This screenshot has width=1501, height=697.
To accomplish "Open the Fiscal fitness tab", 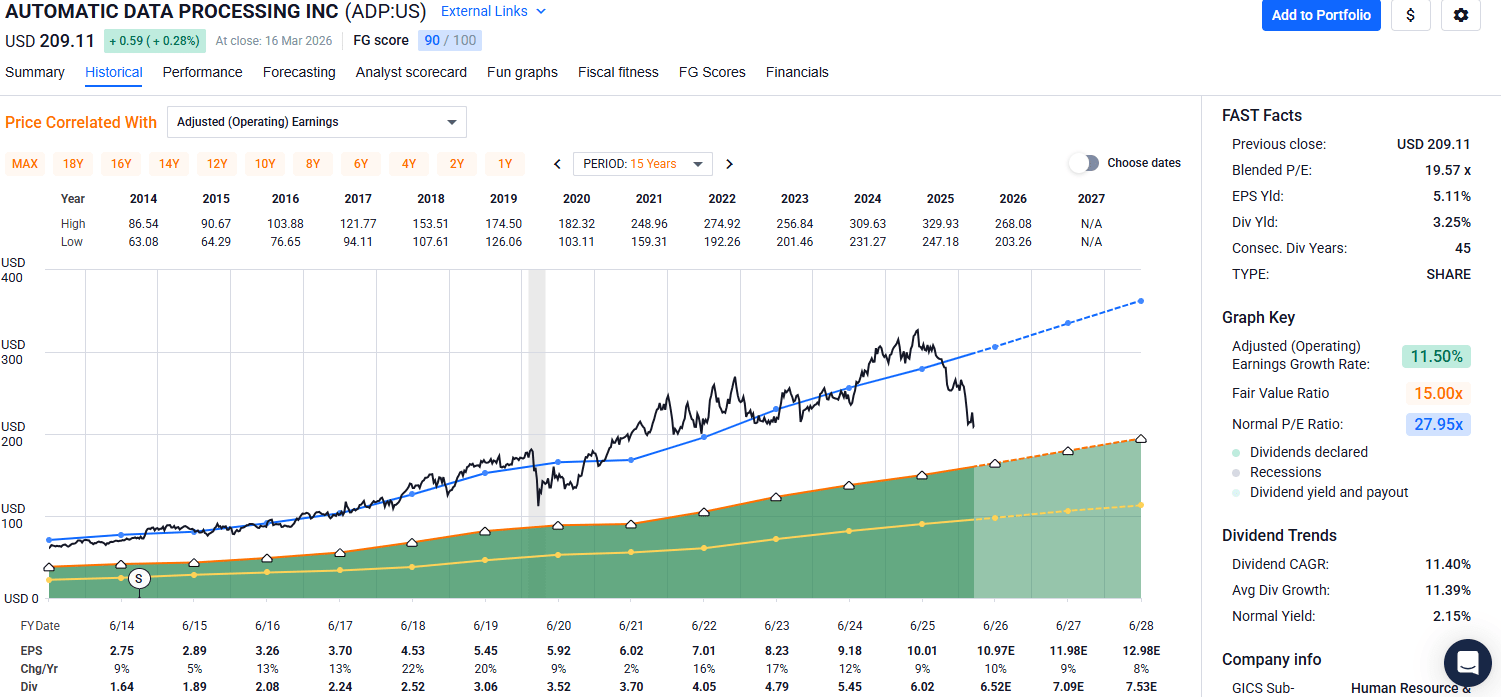I will pyautogui.click(x=618, y=72).
